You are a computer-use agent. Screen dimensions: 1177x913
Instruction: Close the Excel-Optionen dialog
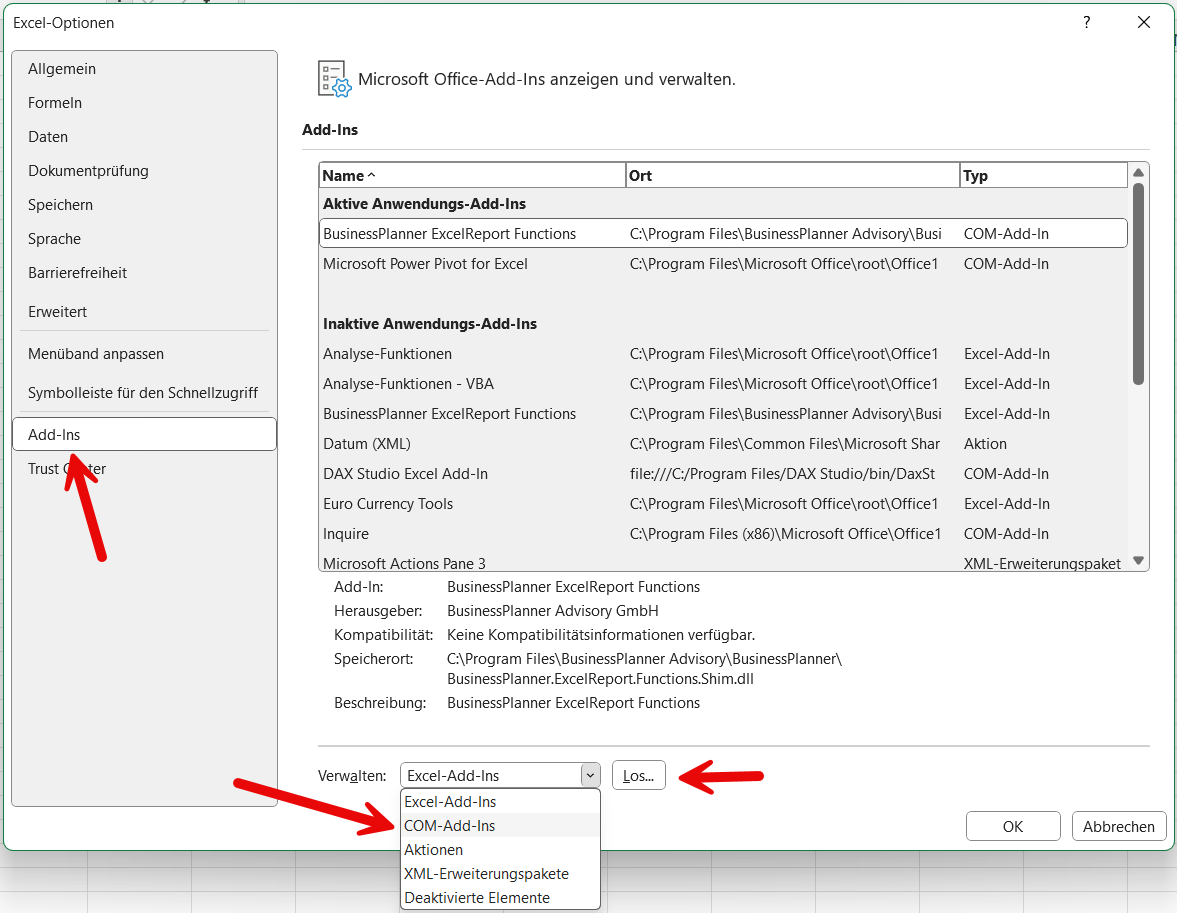(x=1144, y=23)
